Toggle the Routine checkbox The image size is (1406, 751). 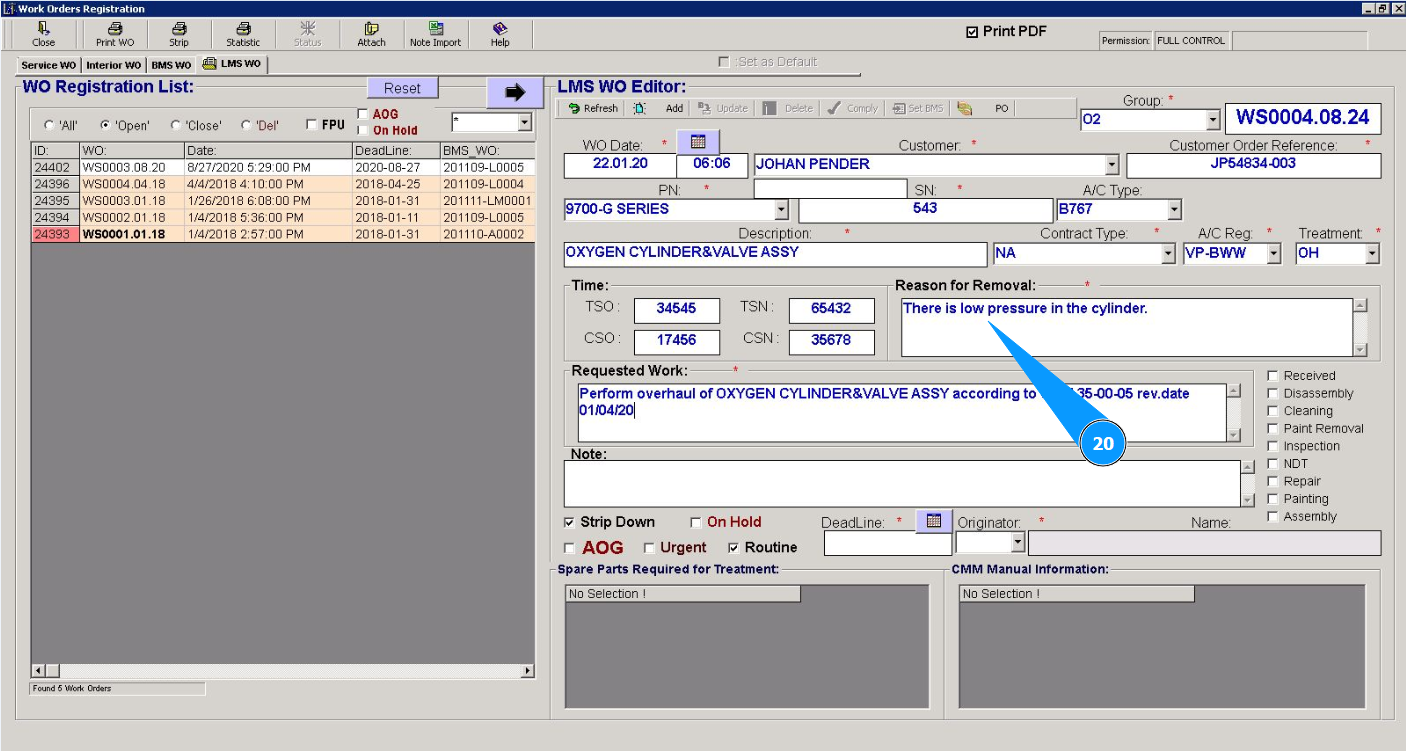coord(733,548)
